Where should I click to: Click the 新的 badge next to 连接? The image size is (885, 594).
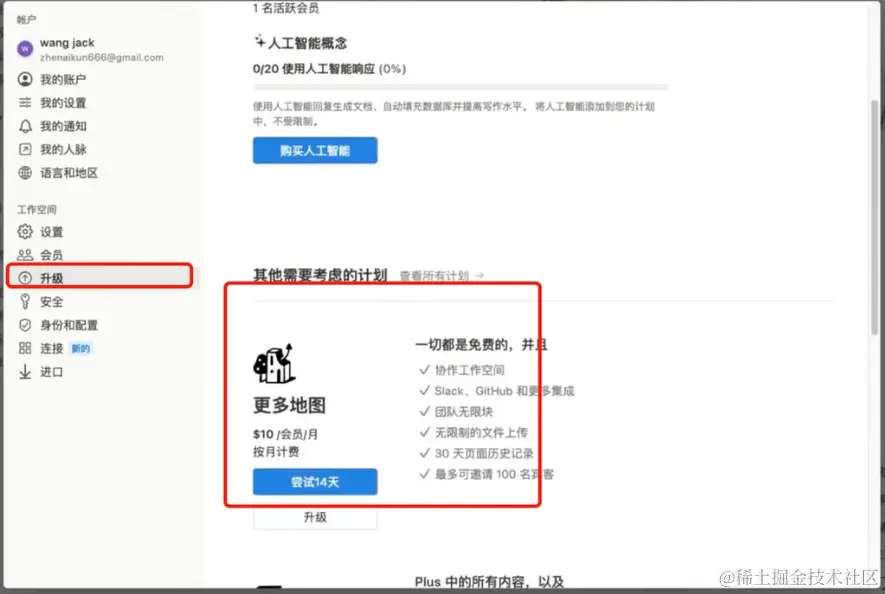(x=81, y=349)
